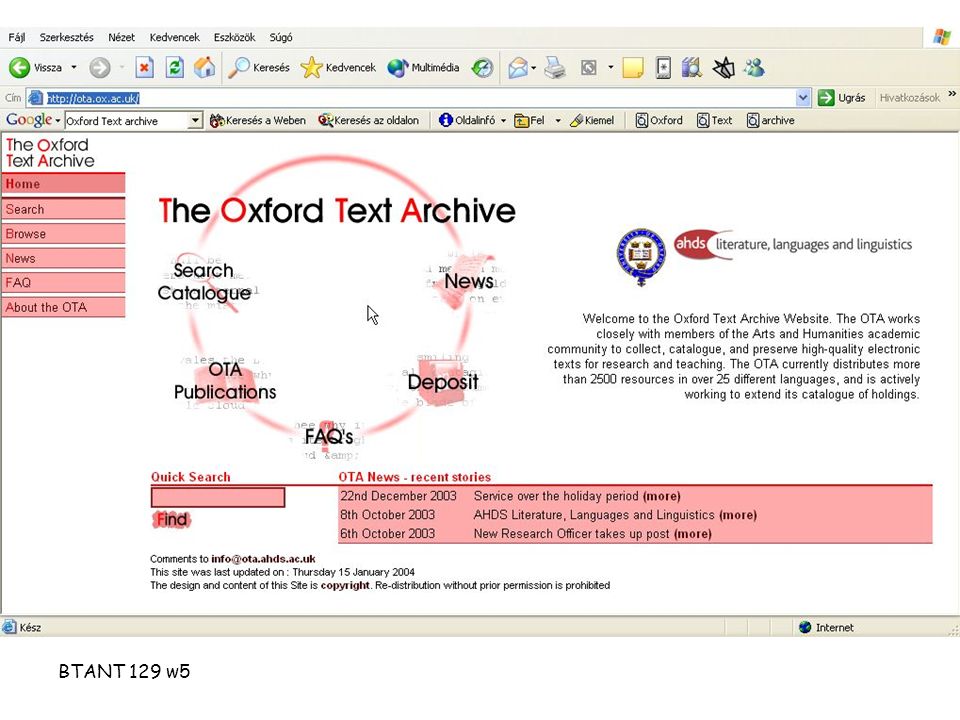This screenshot has height=720, width=960.
Task: Click the Forward arrow button
Action: (x=100, y=67)
